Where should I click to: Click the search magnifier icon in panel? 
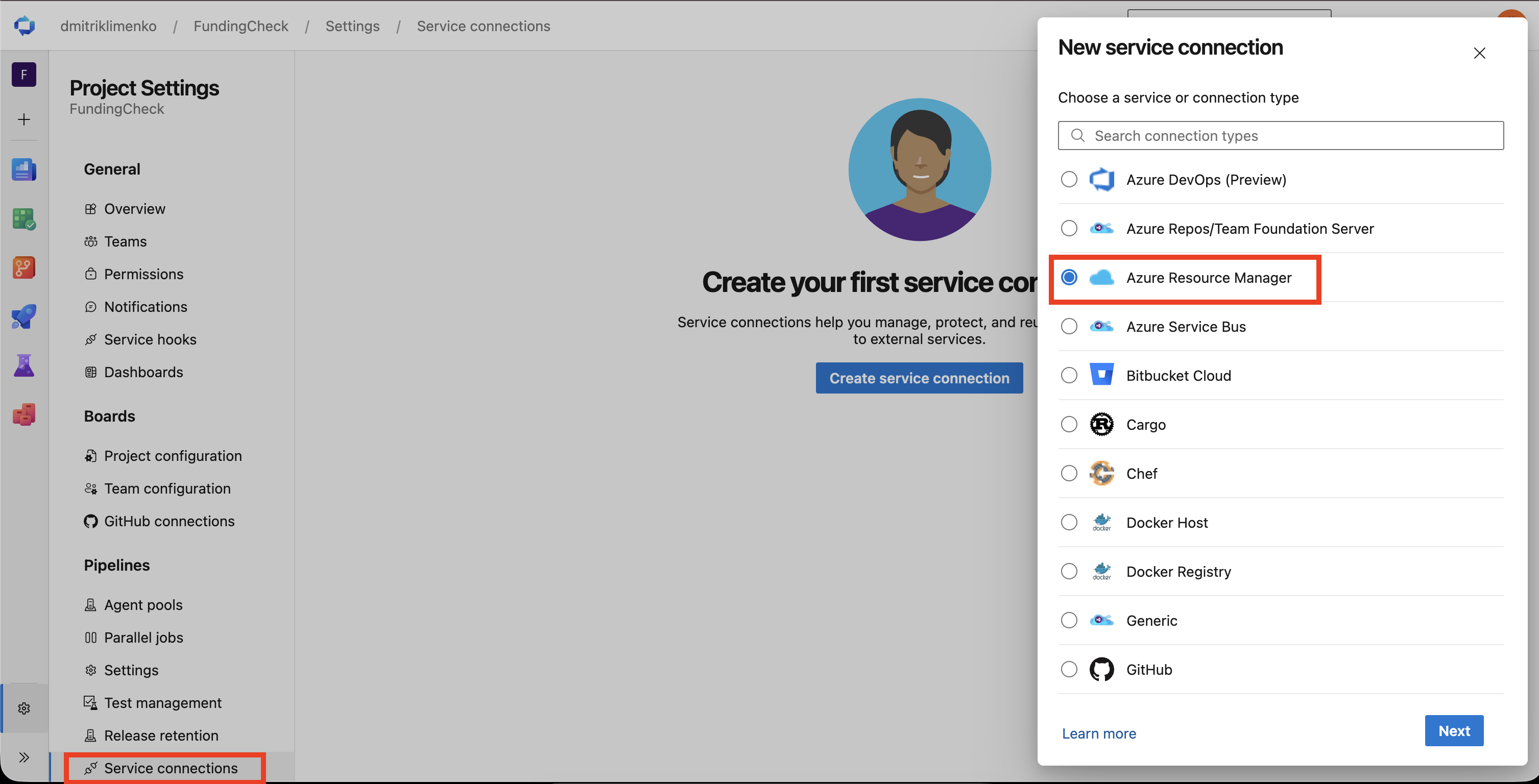(1077, 136)
